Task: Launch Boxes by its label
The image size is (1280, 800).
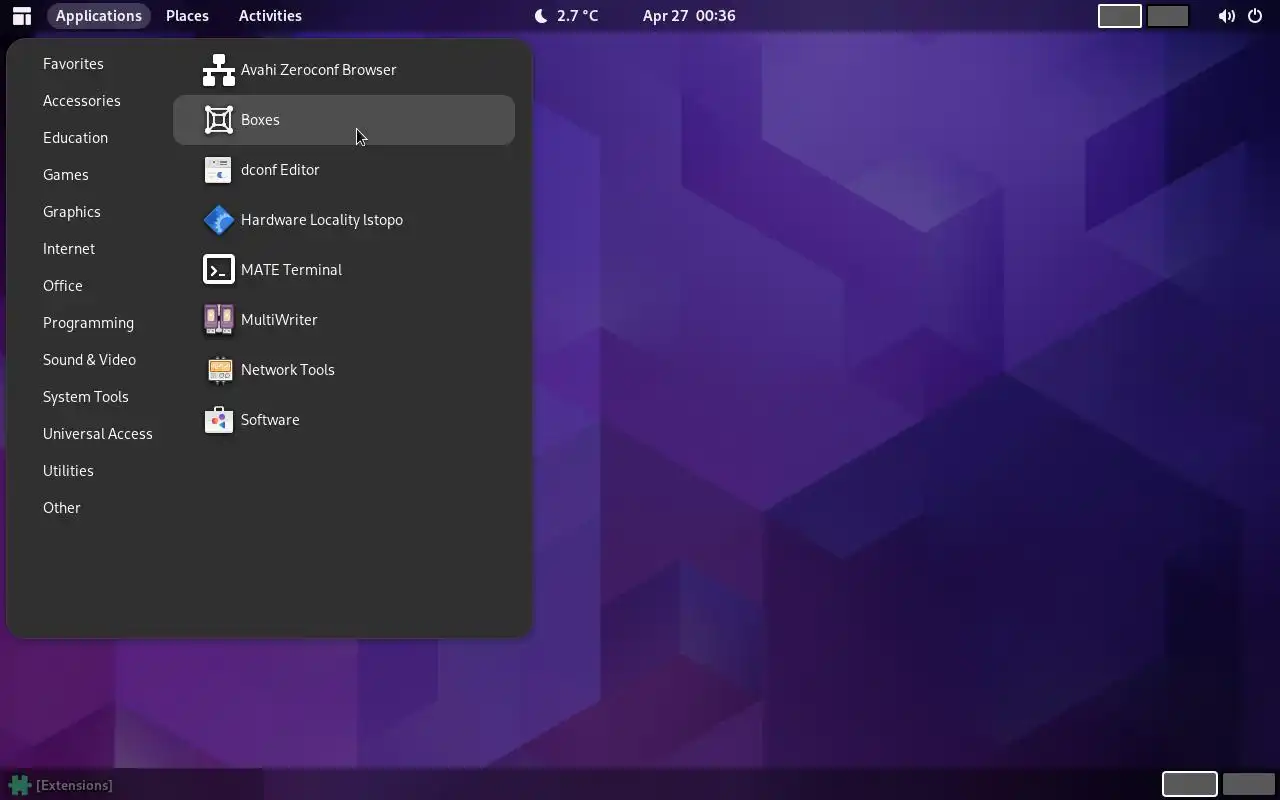Action: pyautogui.click(x=260, y=120)
